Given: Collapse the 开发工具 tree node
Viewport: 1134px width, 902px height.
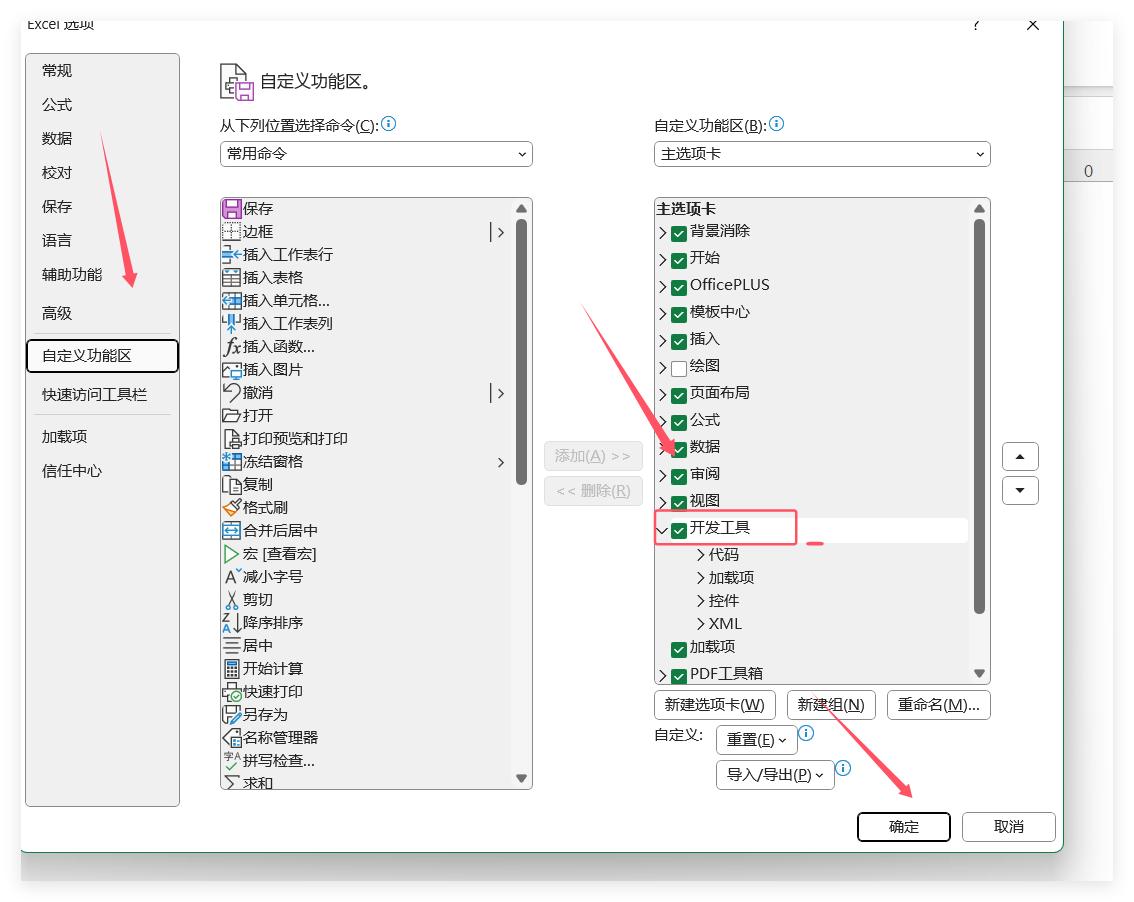Looking at the screenshot, I should [662, 531].
